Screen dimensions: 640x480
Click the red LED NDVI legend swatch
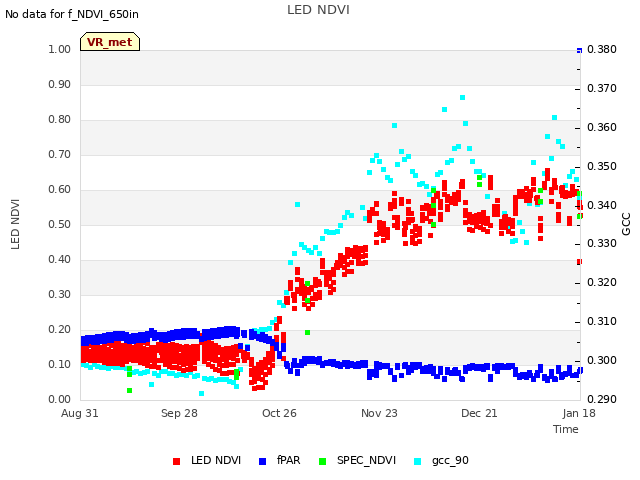click(176, 461)
